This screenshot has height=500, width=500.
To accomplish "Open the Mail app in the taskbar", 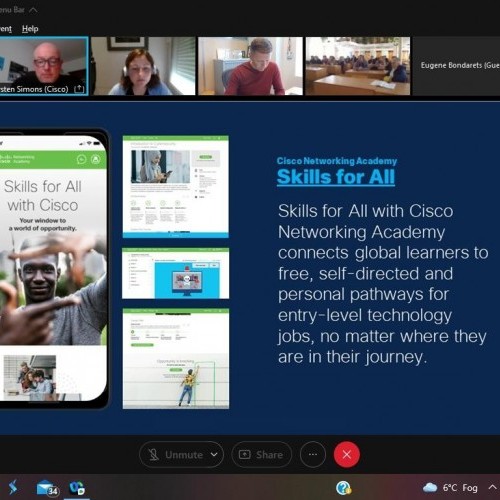I will coord(47,489).
